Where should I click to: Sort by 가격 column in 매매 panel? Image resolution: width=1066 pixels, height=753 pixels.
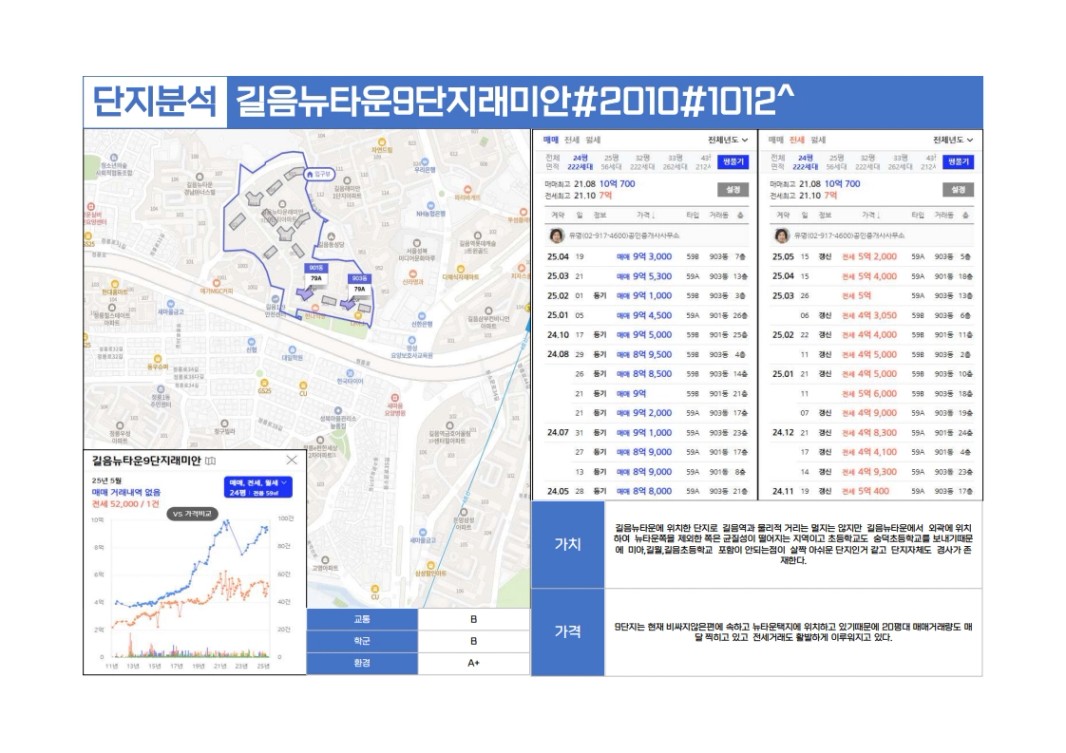pyautogui.click(x=646, y=215)
